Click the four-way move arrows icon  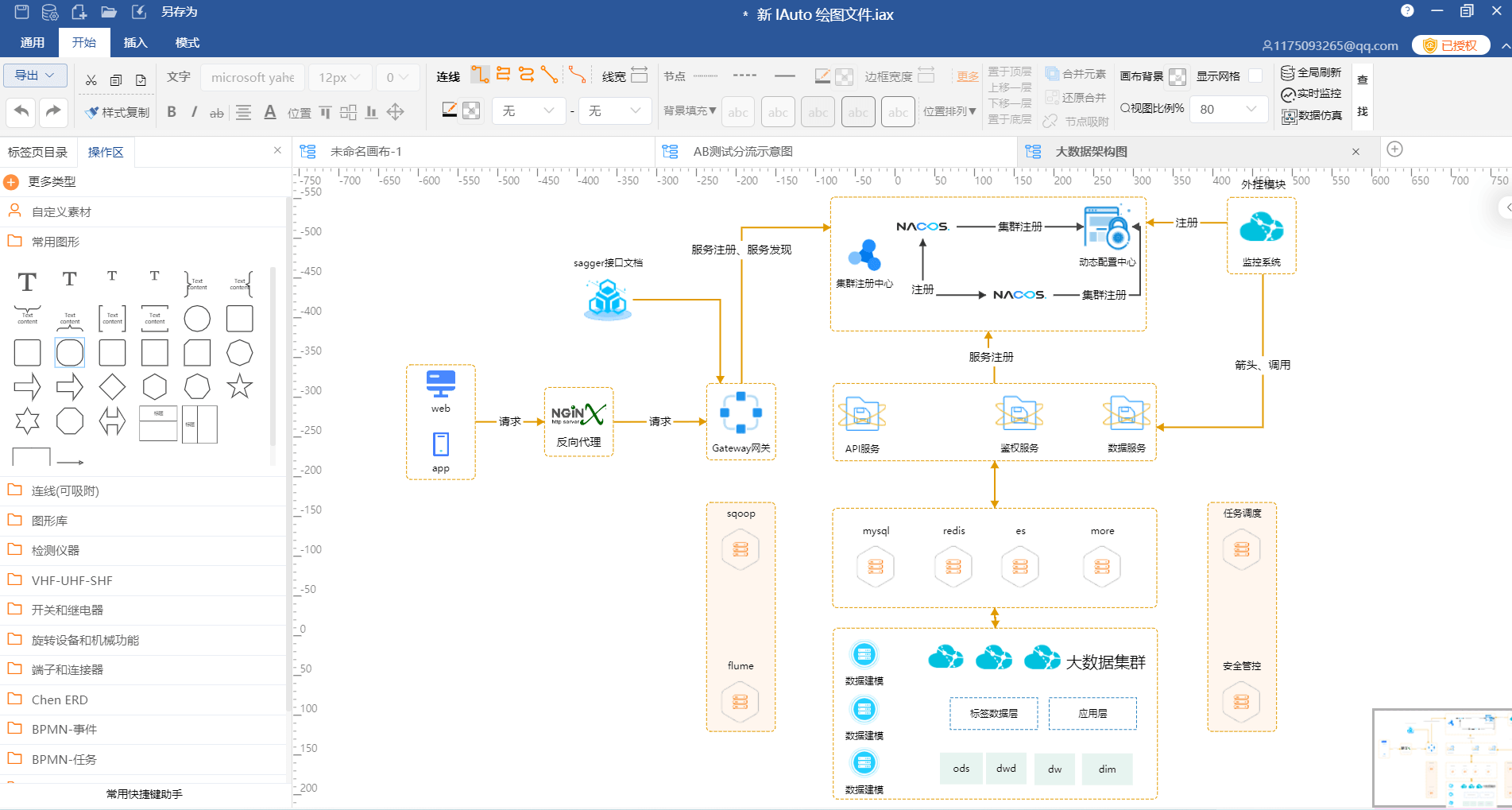point(396,112)
